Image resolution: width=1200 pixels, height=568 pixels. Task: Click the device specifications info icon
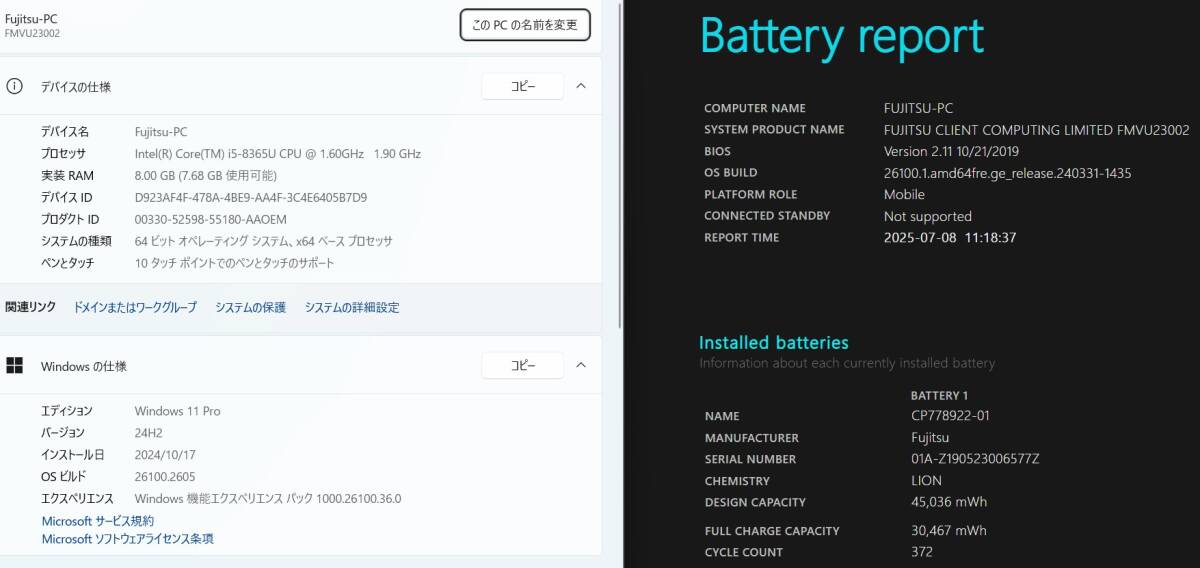[x=15, y=87]
